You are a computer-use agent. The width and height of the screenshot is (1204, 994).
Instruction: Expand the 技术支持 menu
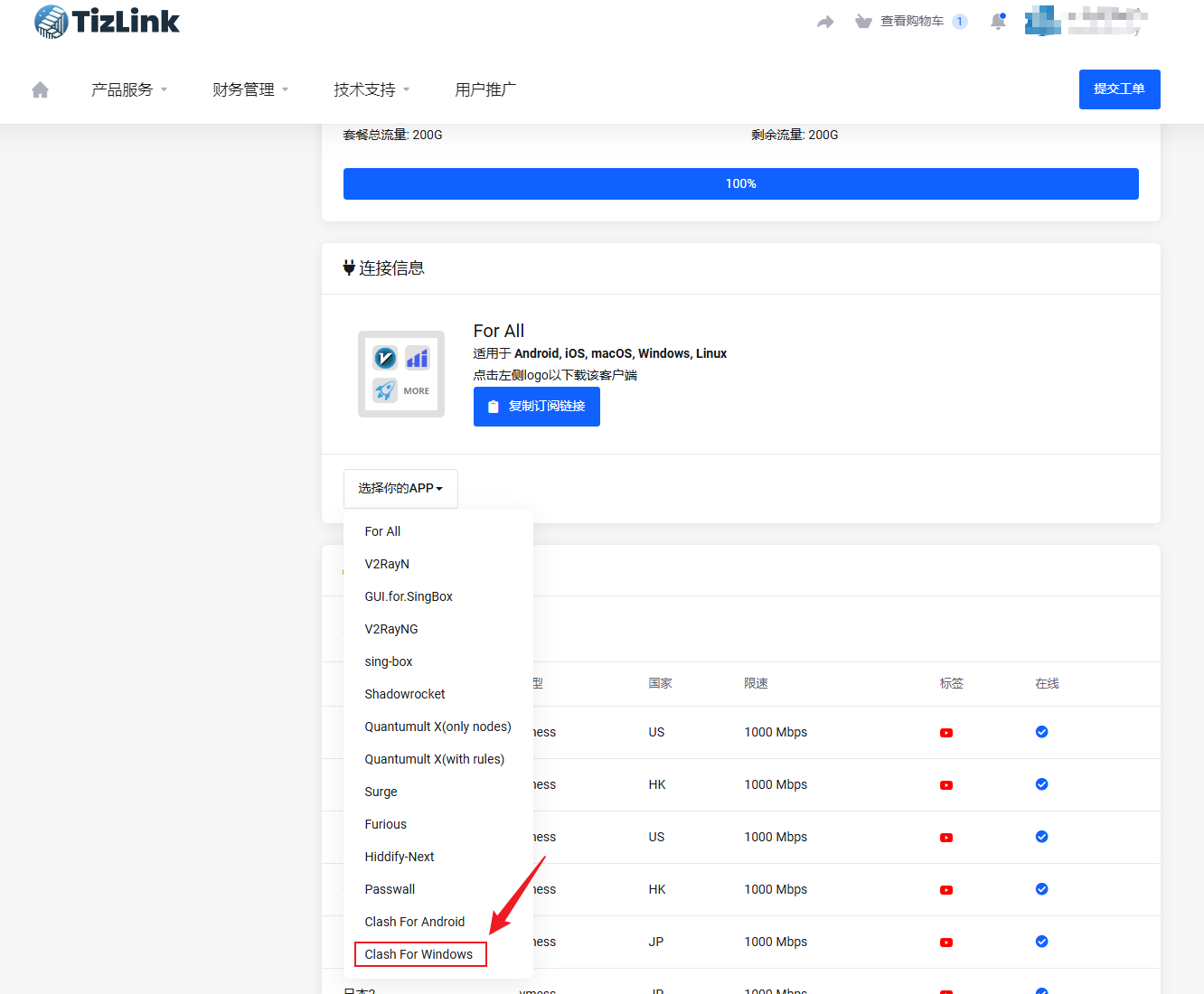372,89
